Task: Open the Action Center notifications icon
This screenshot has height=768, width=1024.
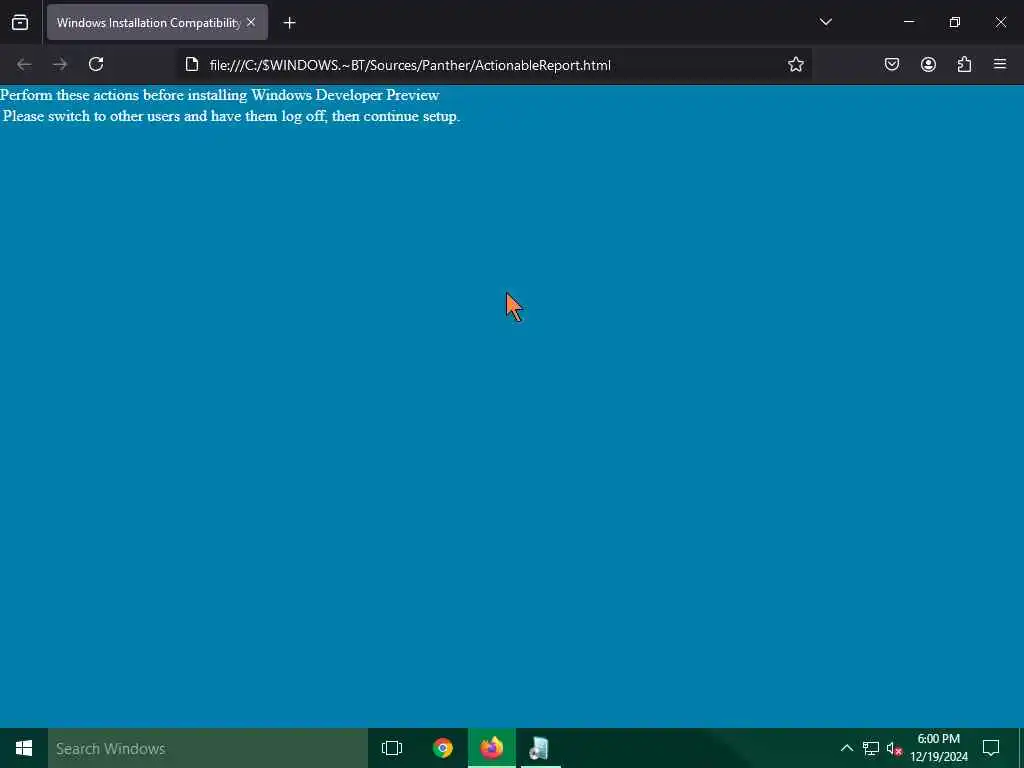Action: [x=991, y=748]
